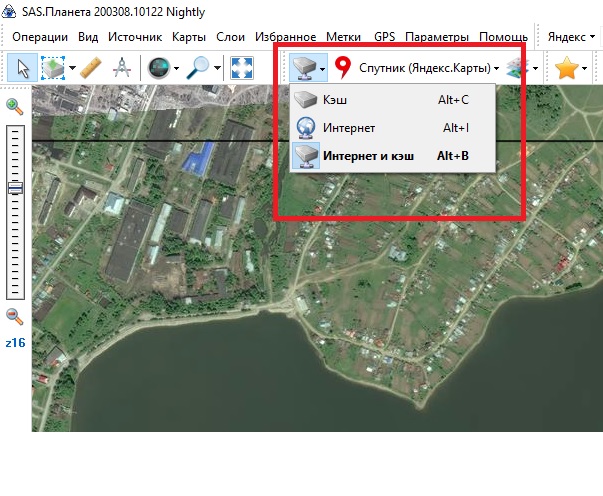Choose Интернет и кэш source mode

tap(367, 156)
